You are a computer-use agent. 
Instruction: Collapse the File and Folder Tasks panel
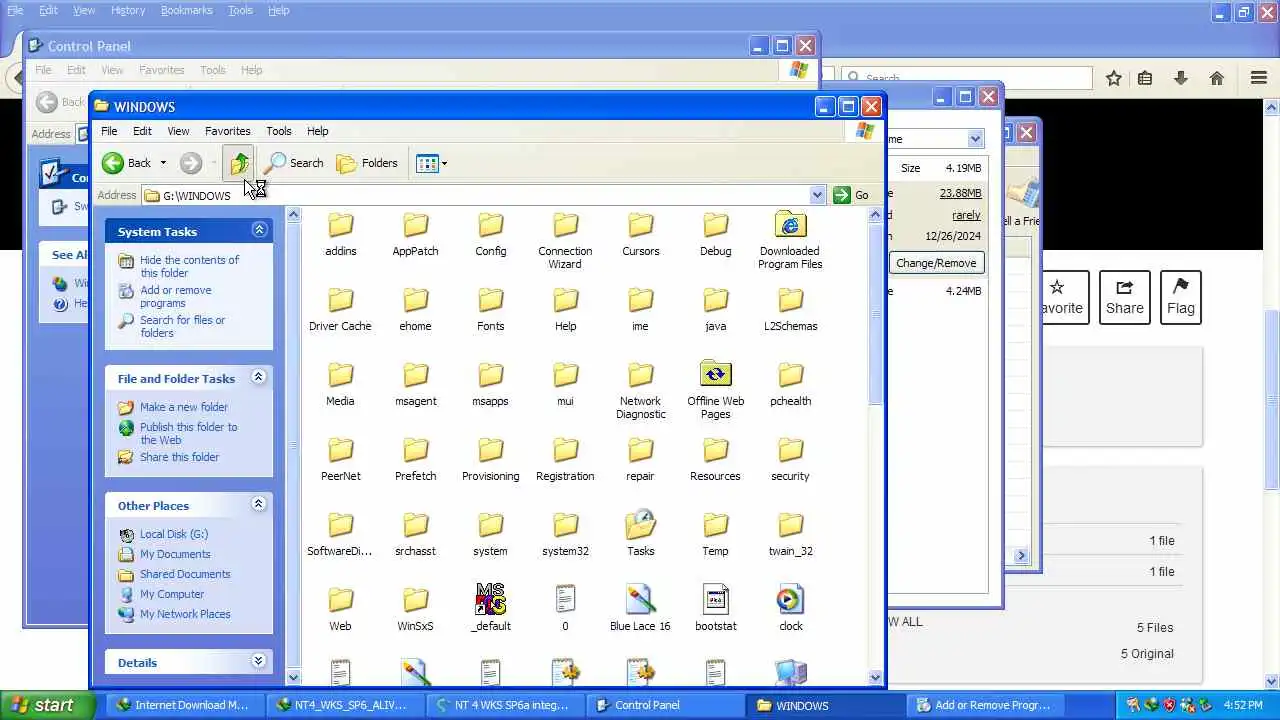(258, 378)
